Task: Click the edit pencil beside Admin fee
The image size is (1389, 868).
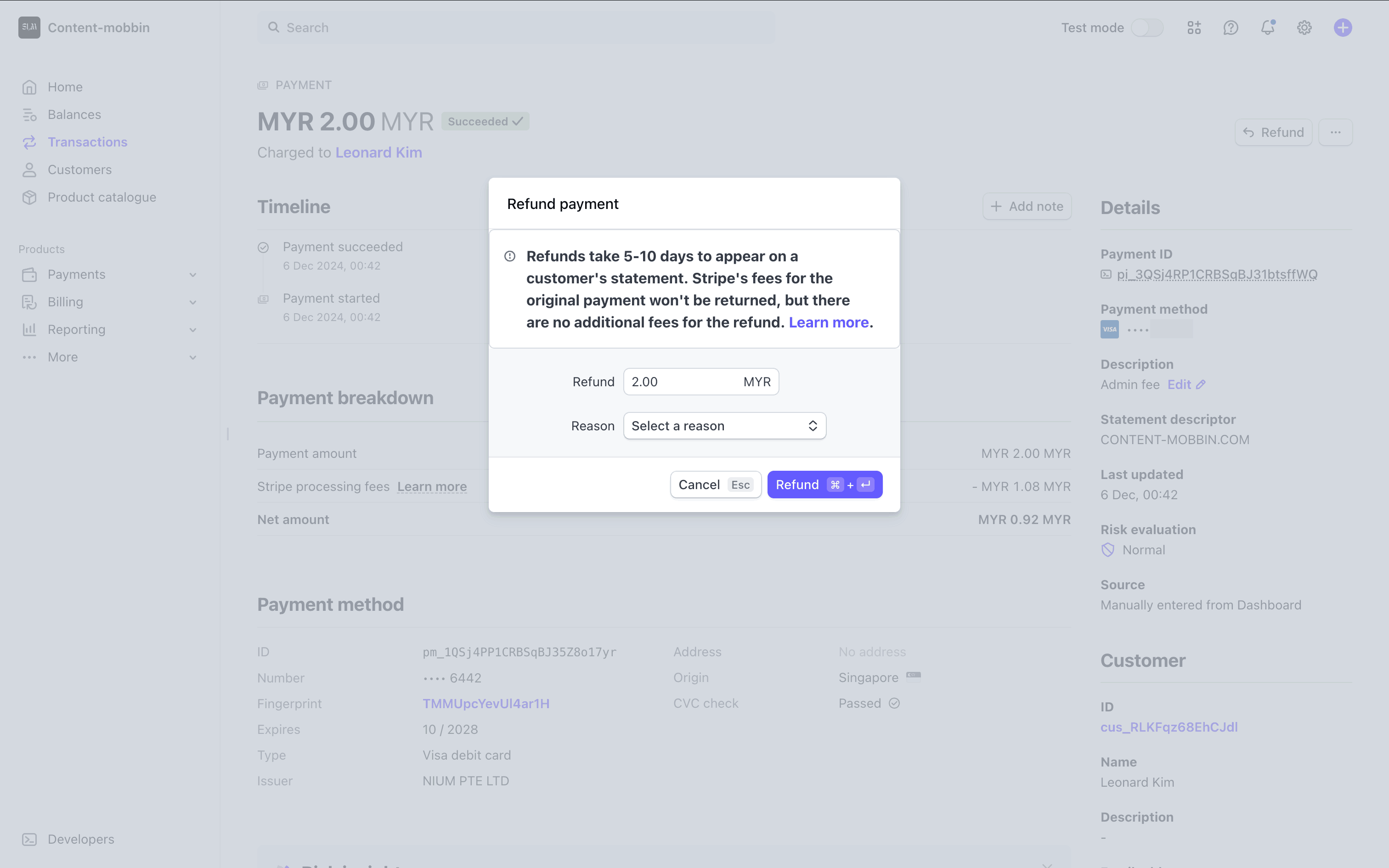Action: pos(1201,385)
